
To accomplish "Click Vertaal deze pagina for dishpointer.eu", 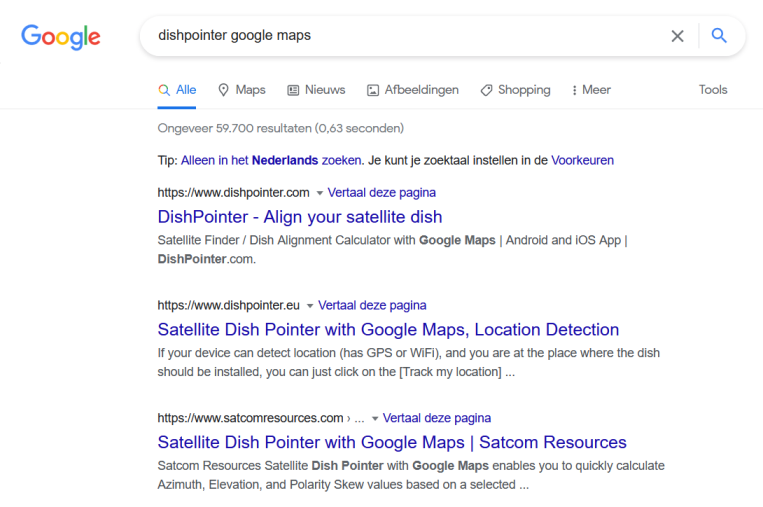I will [x=372, y=306].
